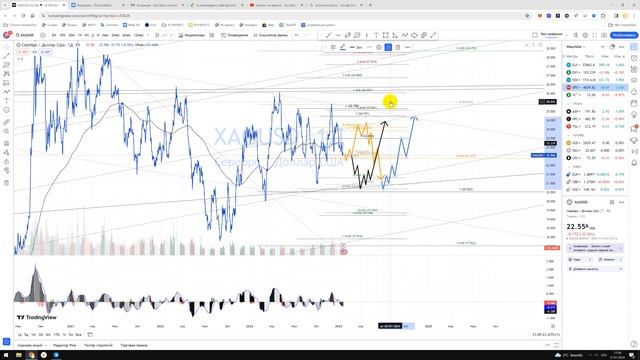This screenshot has width=640, height=360.
Task: Open the Watchlist name dropdown
Action: 576,47
